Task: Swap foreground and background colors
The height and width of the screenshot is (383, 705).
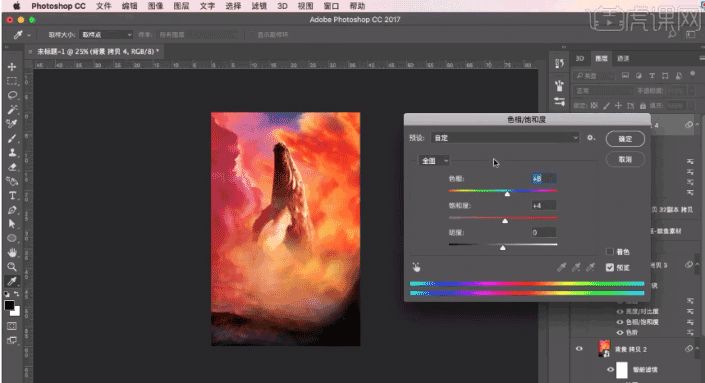Action: tap(17, 294)
